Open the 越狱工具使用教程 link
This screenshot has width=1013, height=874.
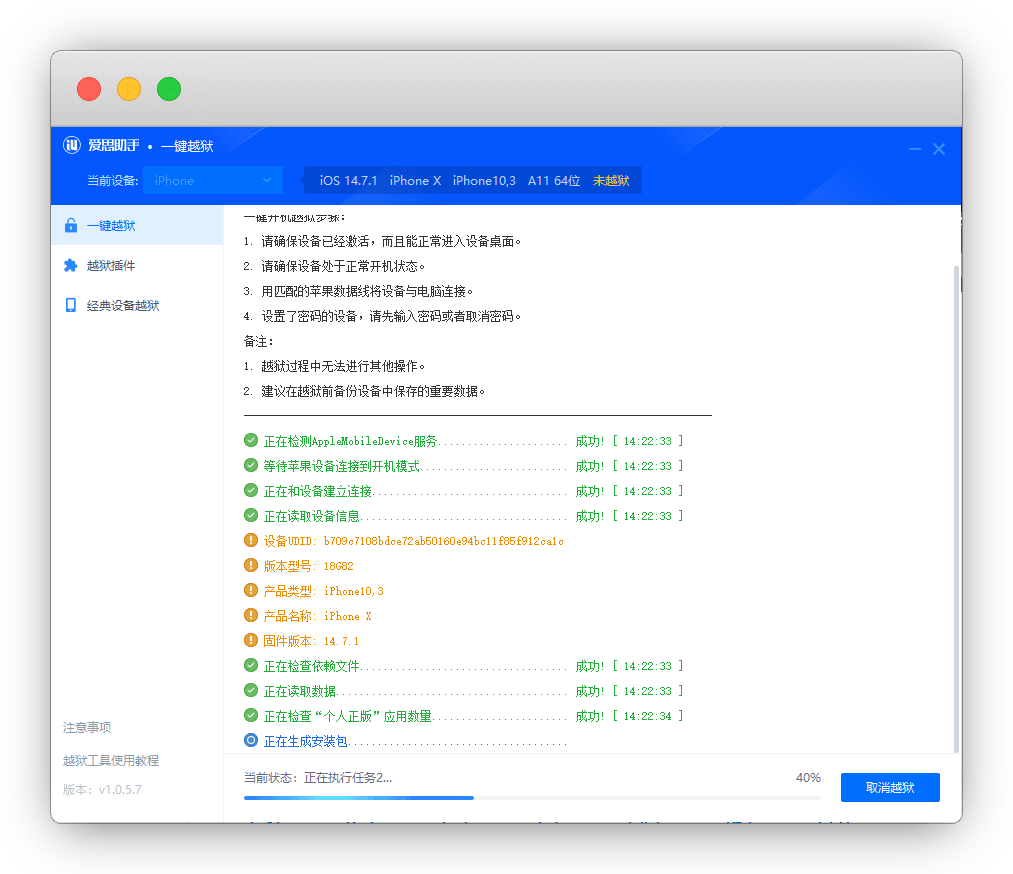point(111,760)
